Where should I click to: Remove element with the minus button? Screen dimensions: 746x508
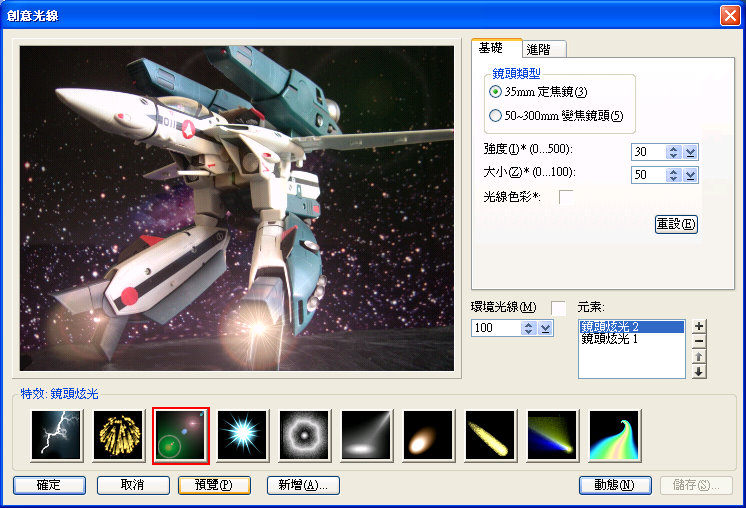[698, 341]
